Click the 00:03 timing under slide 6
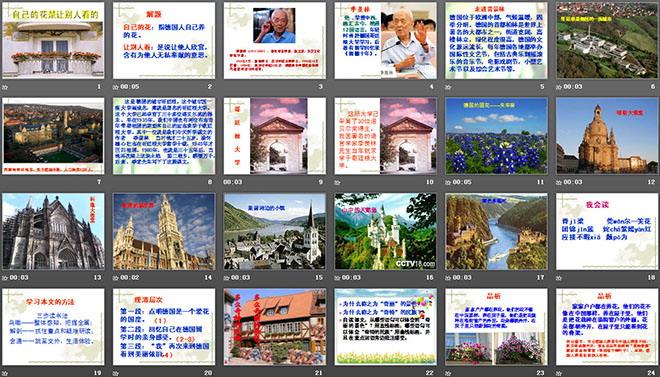The height and width of the screenshot is (377, 660). click(x=573, y=87)
